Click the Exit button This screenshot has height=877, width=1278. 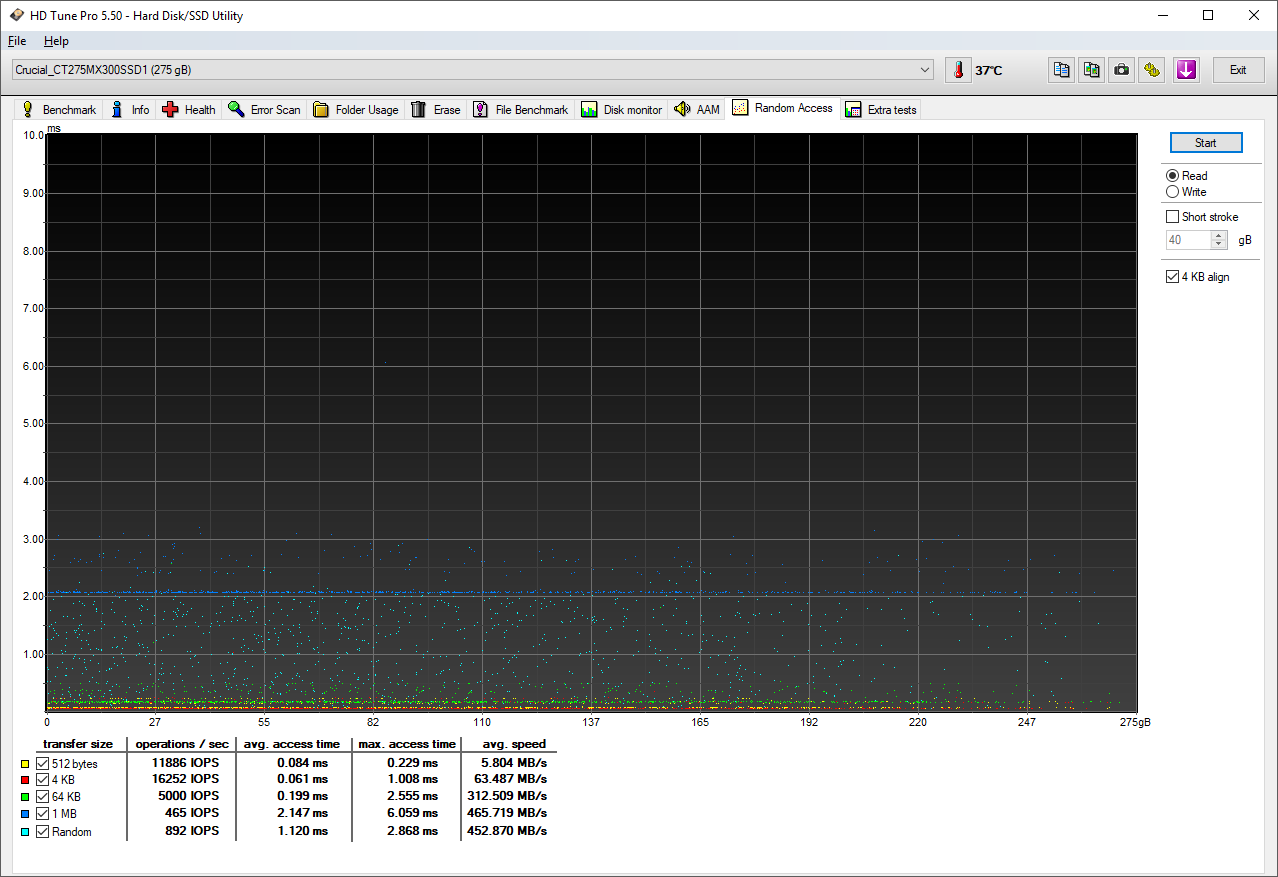click(x=1238, y=70)
